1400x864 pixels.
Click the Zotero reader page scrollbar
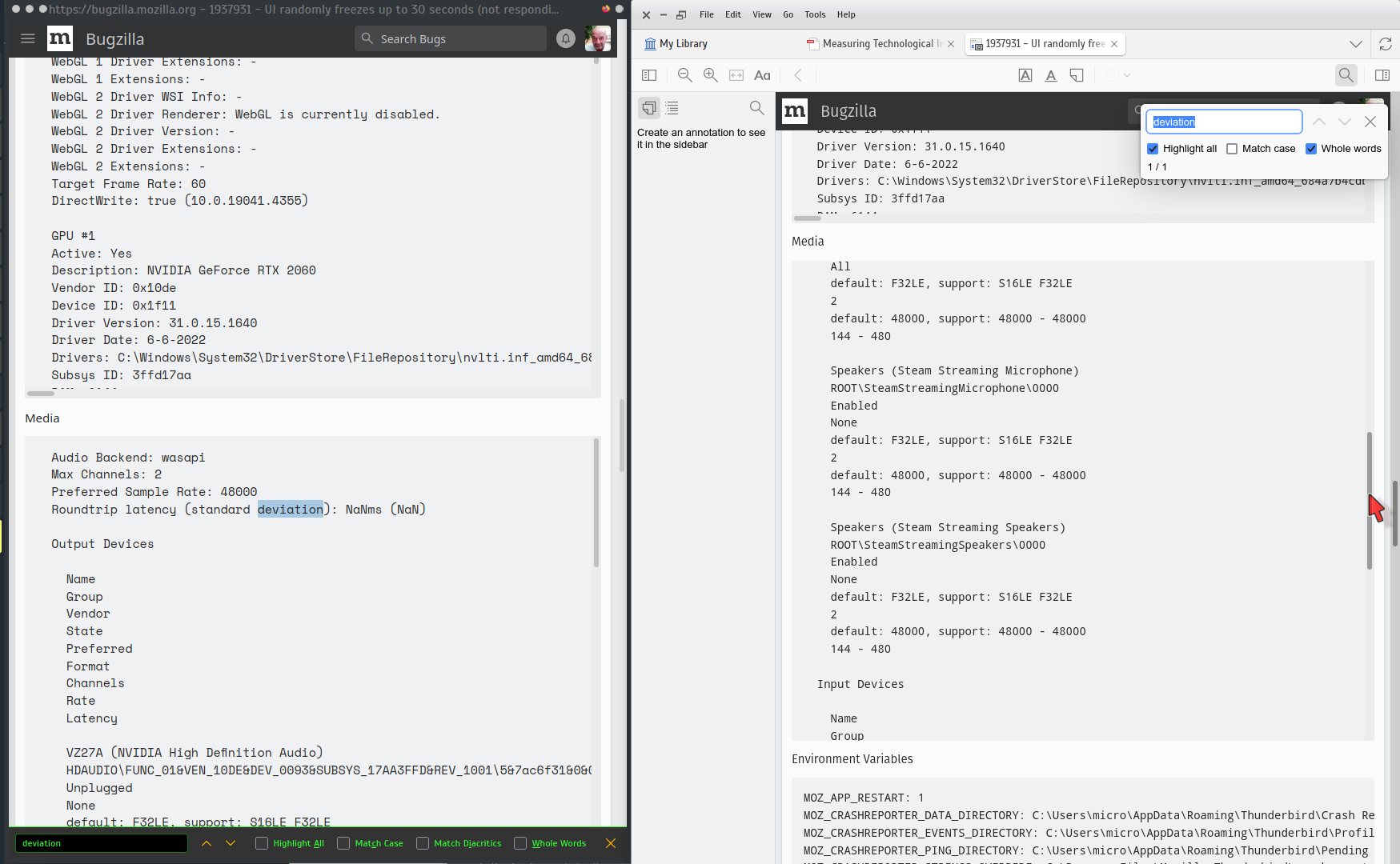[1395, 514]
